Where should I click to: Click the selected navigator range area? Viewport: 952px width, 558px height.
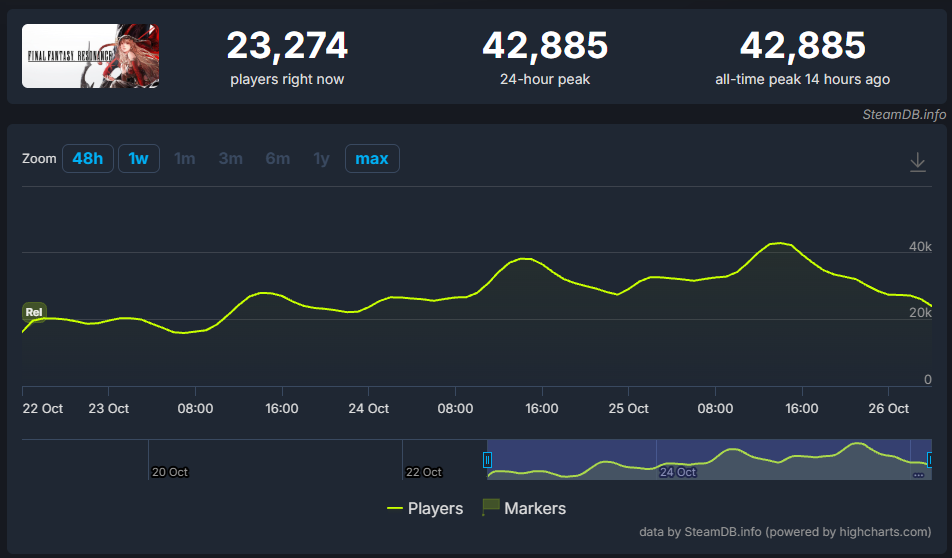[708, 459]
